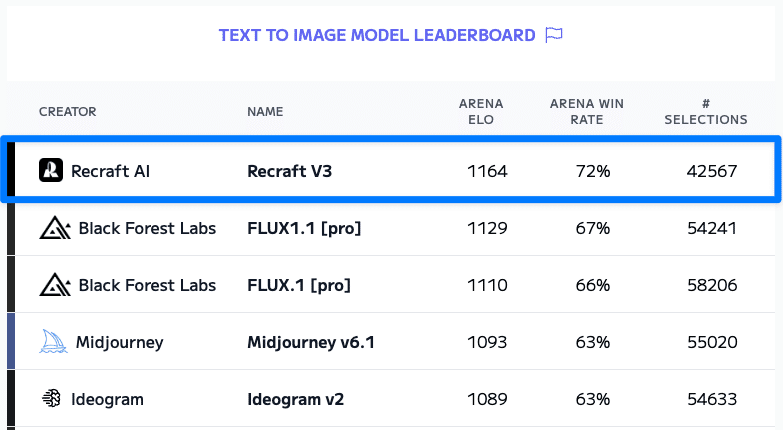Click the flag icon beside leaderboard title
This screenshot has width=783, height=430.
click(554, 35)
